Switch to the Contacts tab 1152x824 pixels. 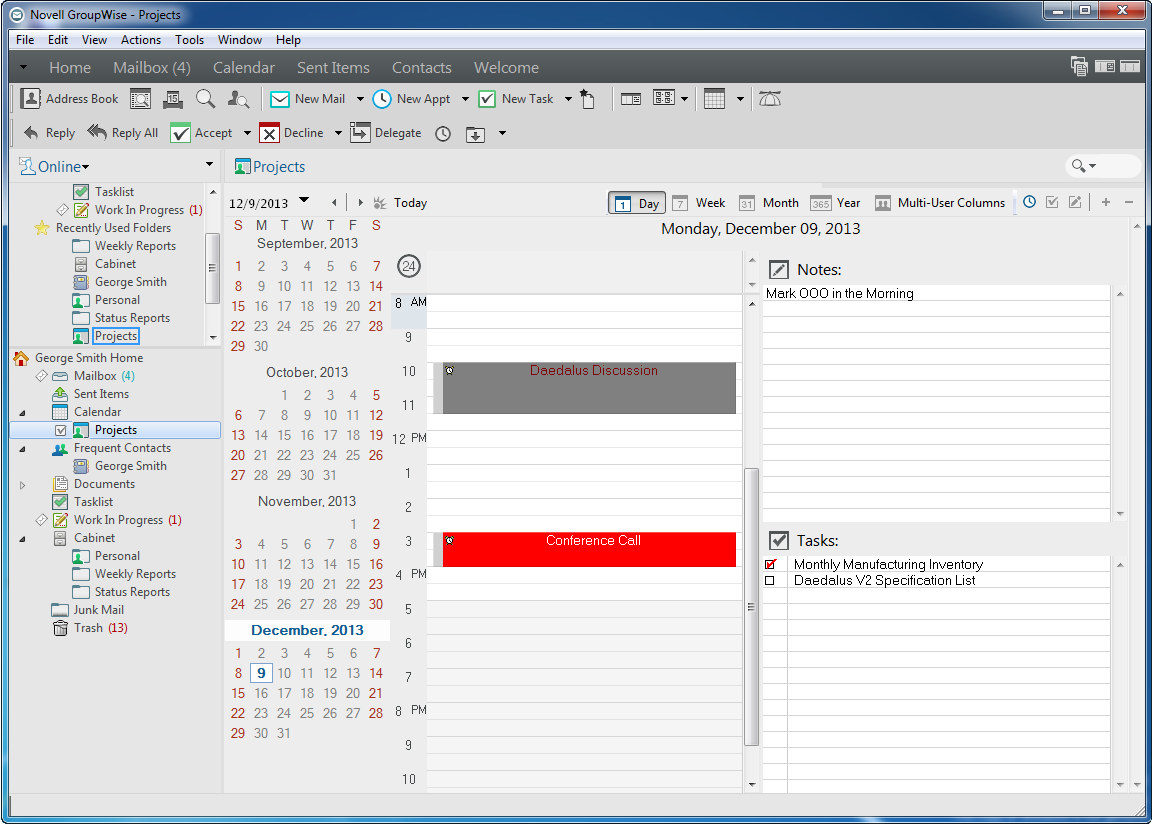tap(422, 68)
